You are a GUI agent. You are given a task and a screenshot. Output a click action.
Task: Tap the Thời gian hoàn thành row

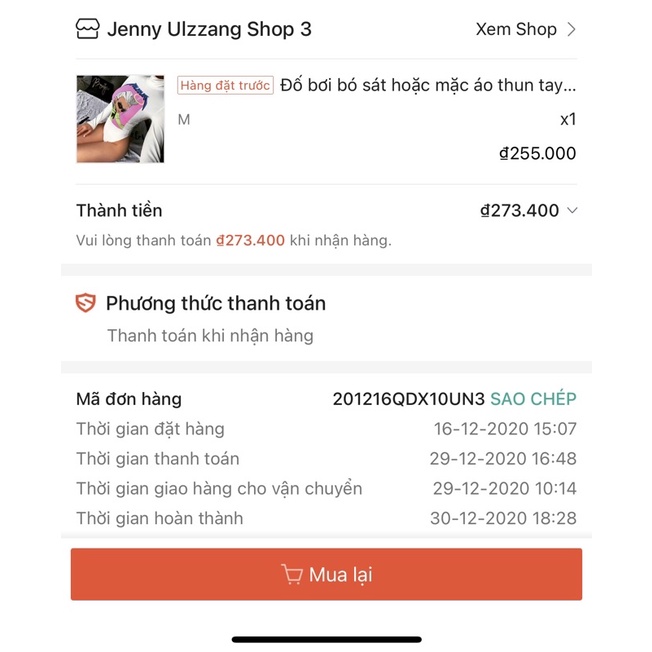point(326,518)
